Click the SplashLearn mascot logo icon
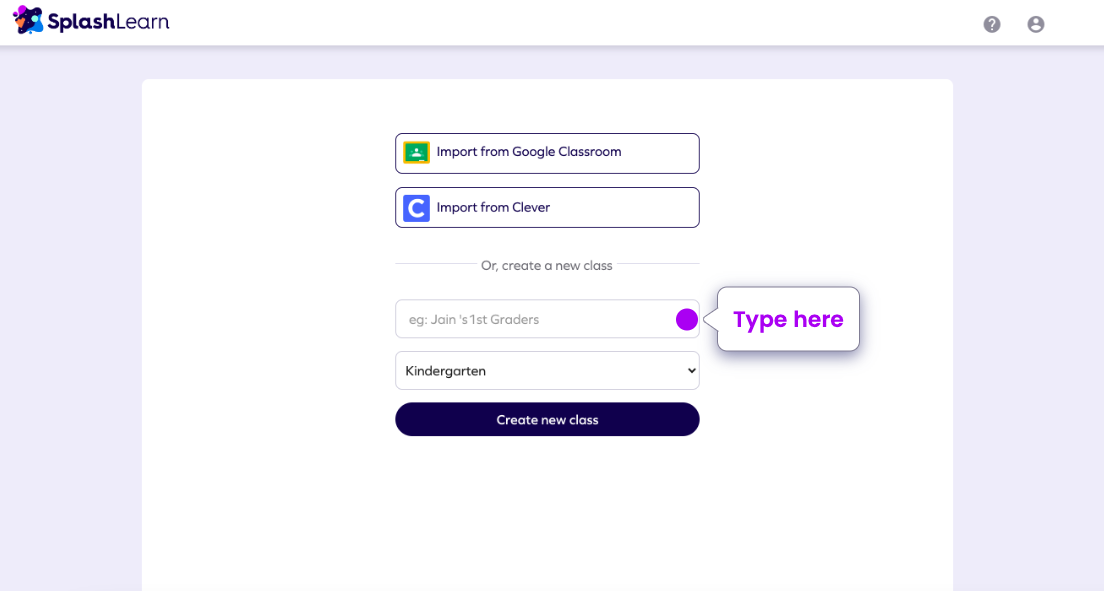 [x=28, y=20]
